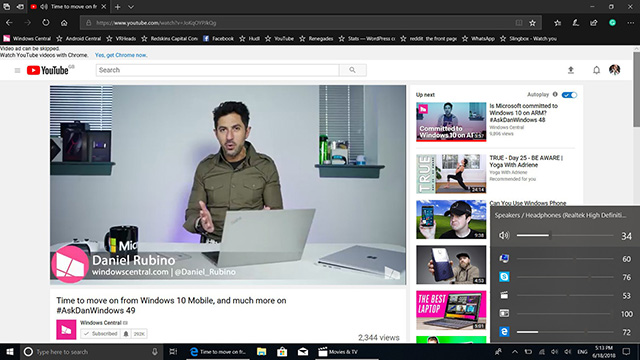Upload a video using the upload icon

571,70
